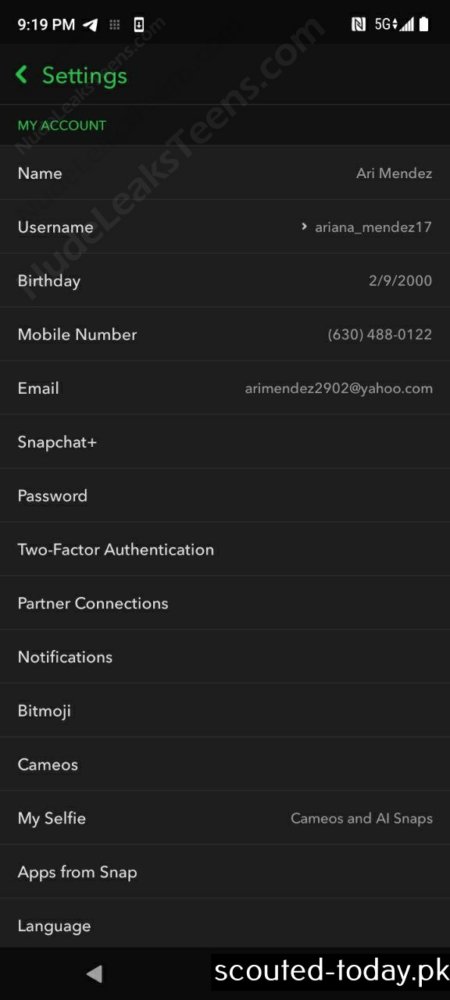Open Two-Factor Authentication settings
The image size is (450, 1000).
click(225, 549)
